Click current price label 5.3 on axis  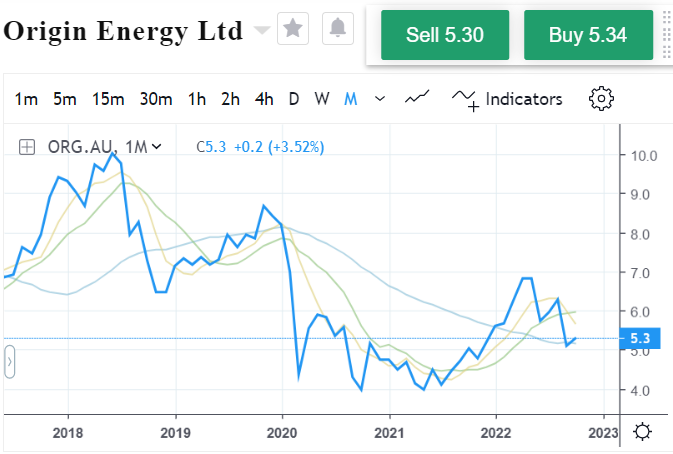pyautogui.click(x=640, y=339)
